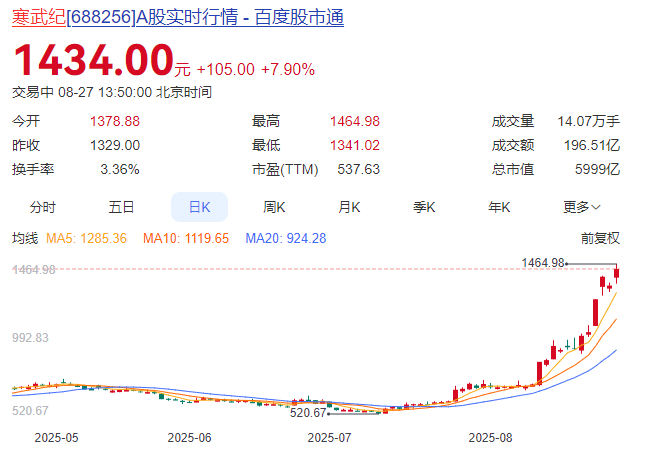Click the 总市值 value 5999亿

pos(597,169)
